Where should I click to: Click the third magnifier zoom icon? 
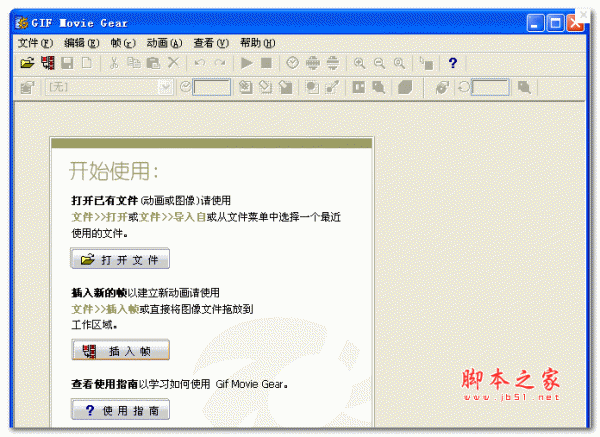399,63
